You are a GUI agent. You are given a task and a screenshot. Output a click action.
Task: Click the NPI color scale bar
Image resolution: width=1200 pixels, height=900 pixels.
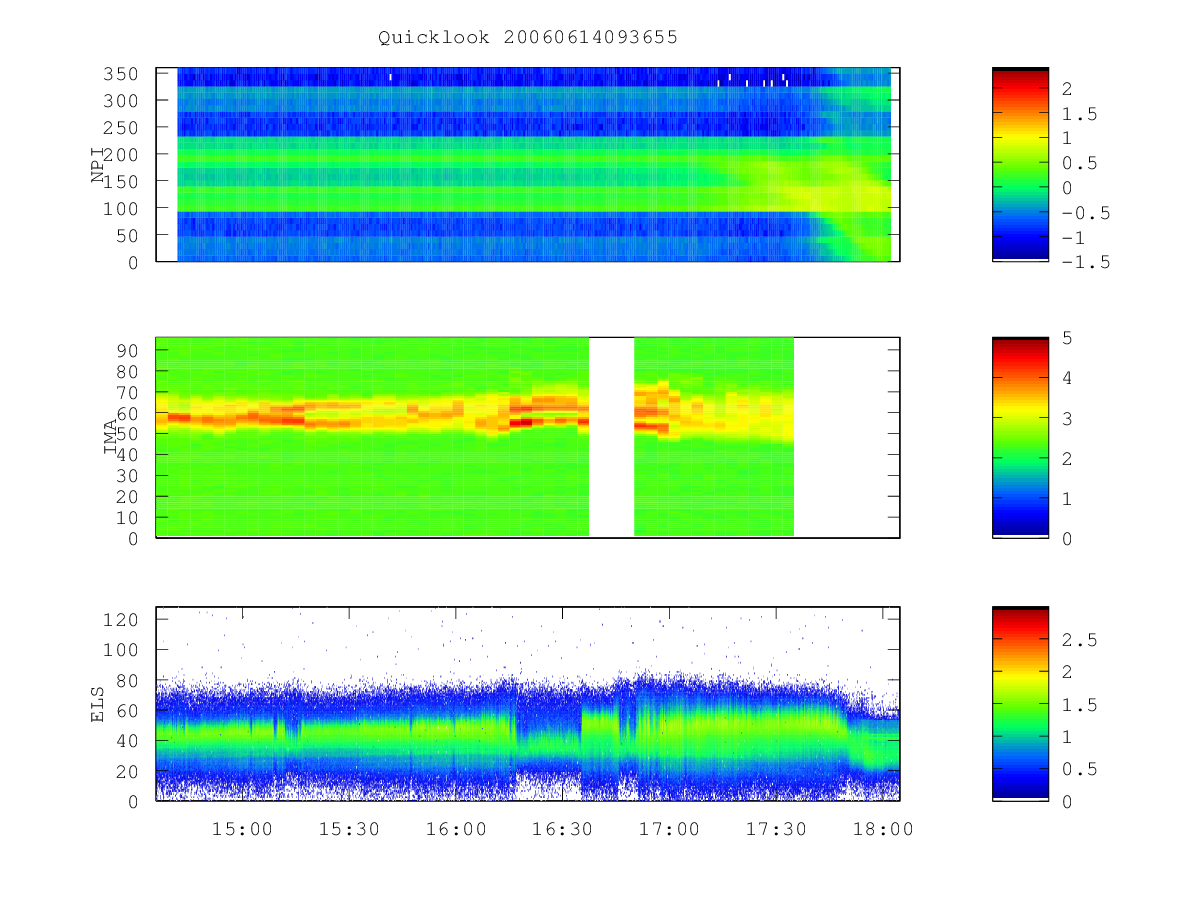click(1020, 165)
